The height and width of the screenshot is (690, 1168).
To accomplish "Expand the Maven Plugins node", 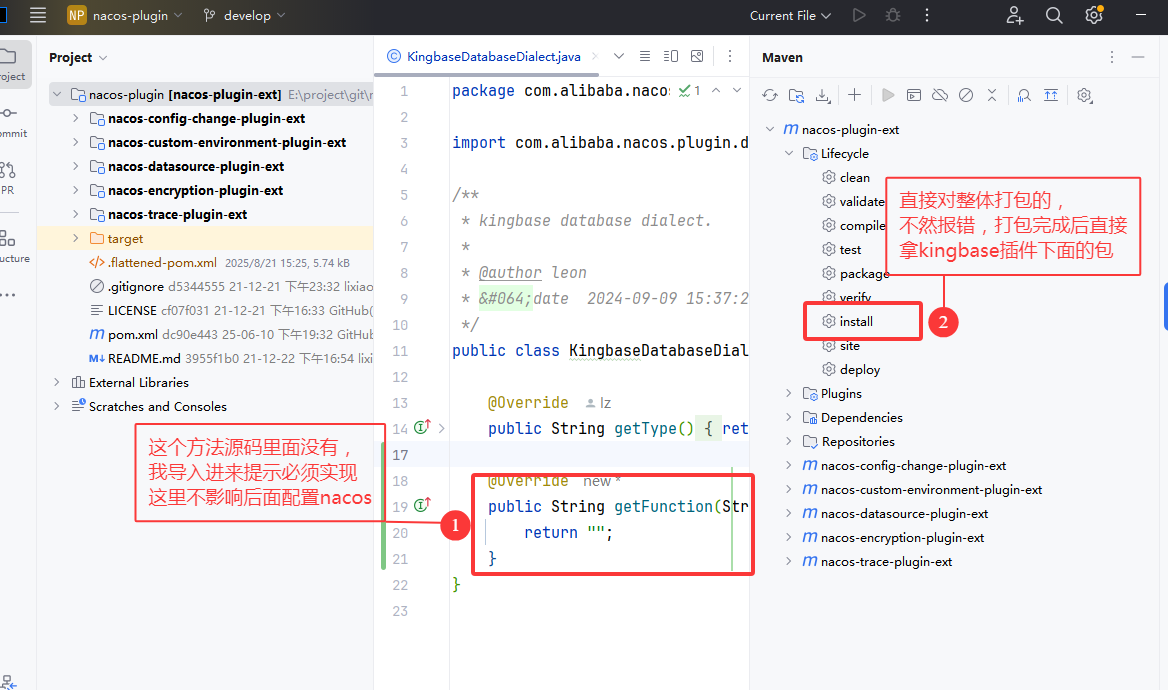I will point(789,393).
